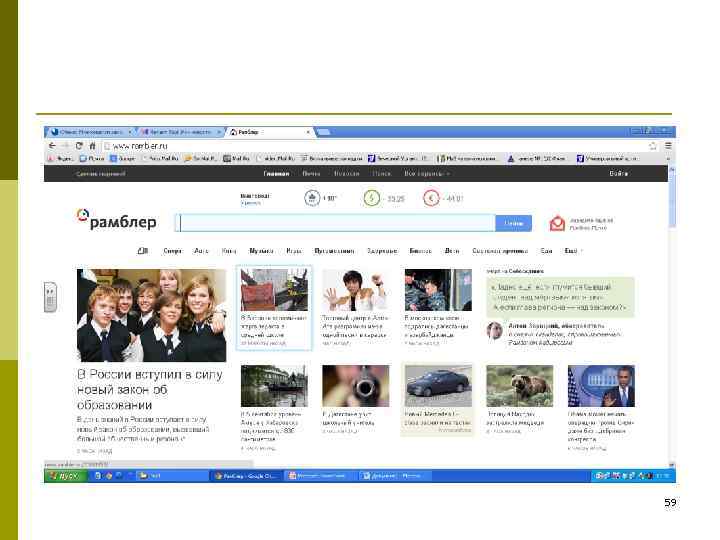
Task: Click the newspaper icon before Спорт
Action: 143,251
